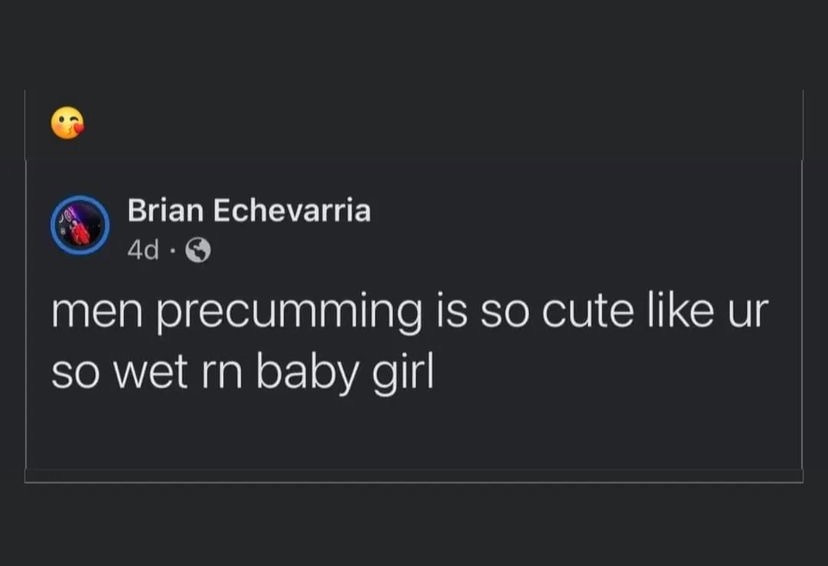Click the 4d post timestamp
The height and width of the screenshot is (566, 828).
coord(143,250)
